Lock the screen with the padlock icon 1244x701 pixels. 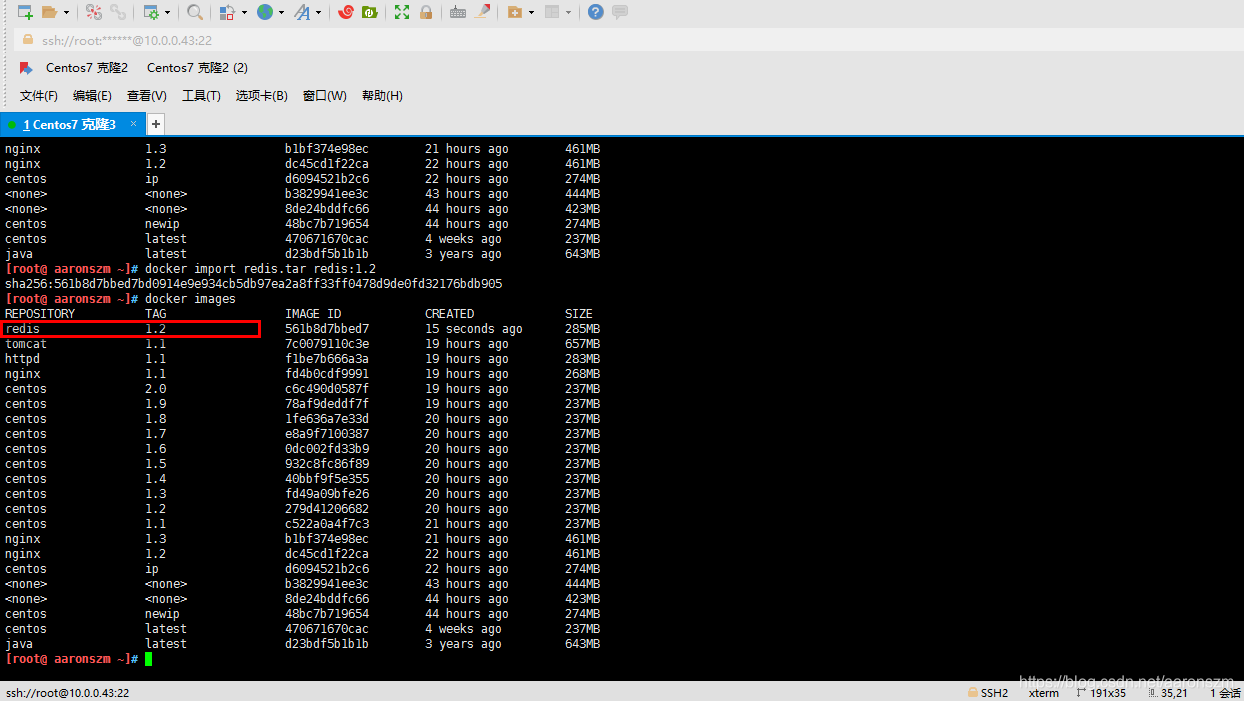point(426,12)
